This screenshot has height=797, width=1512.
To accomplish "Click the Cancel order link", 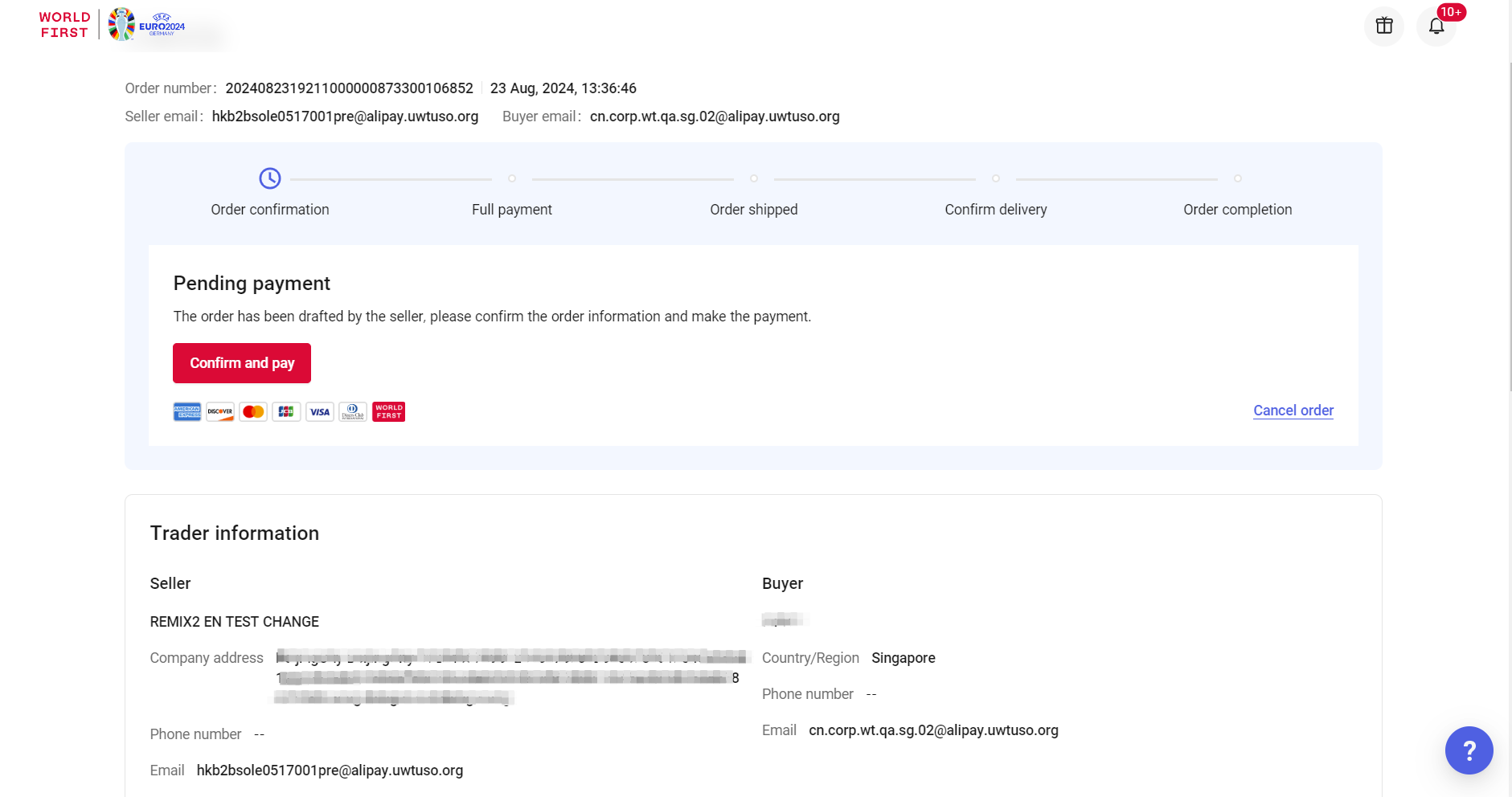I will point(1293,411).
